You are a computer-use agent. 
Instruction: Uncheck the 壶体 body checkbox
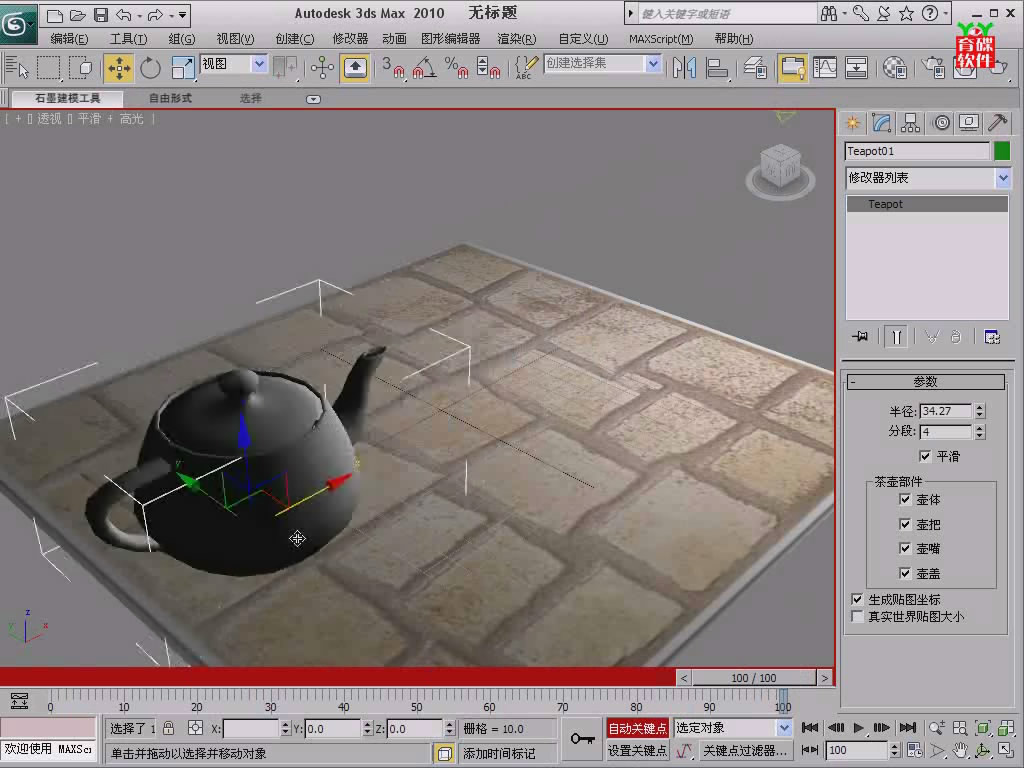point(905,500)
